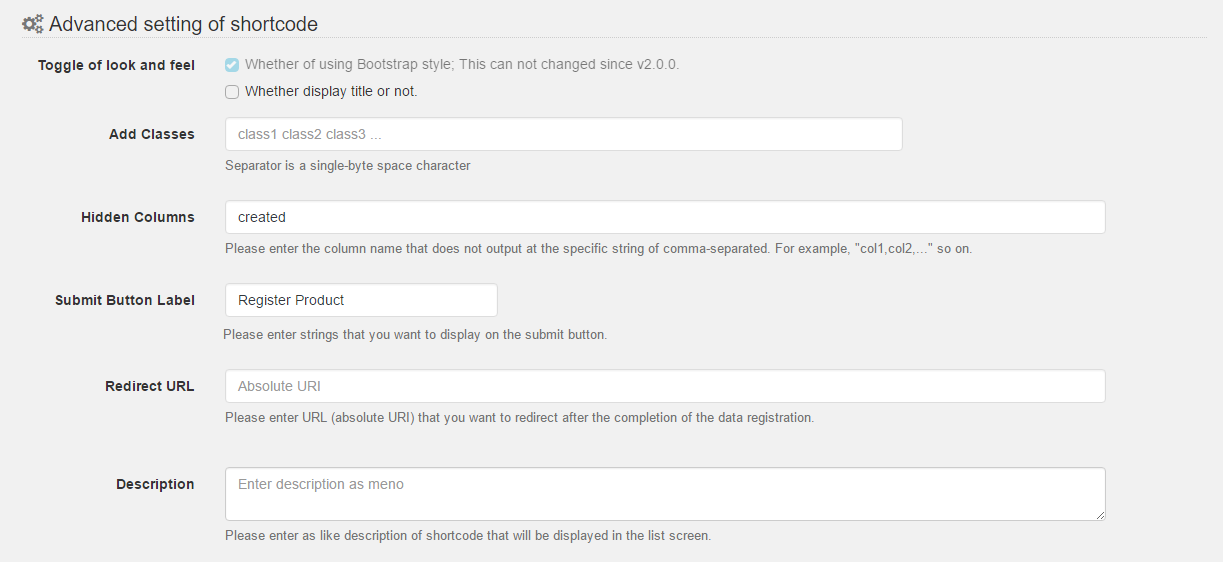Click the 'Submit Button Label' field label
Viewport: 1223px width, 562px height.
[125, 300]
